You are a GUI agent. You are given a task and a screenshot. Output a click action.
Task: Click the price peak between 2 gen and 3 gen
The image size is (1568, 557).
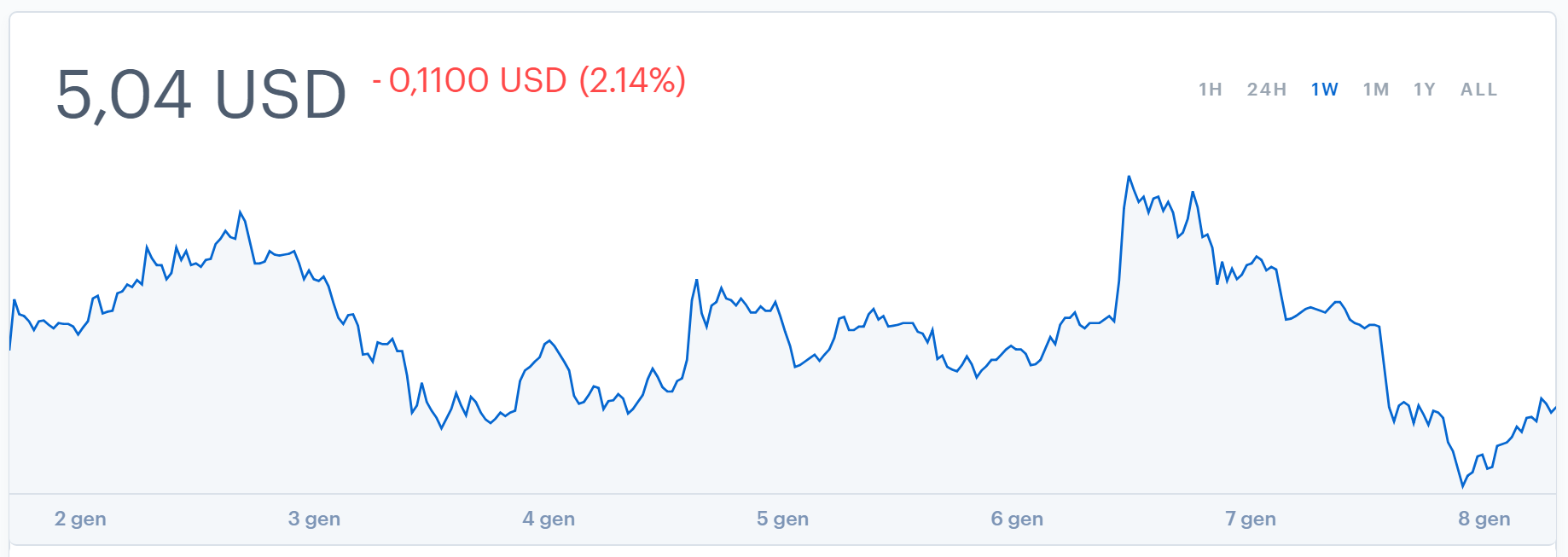(240, 212)
